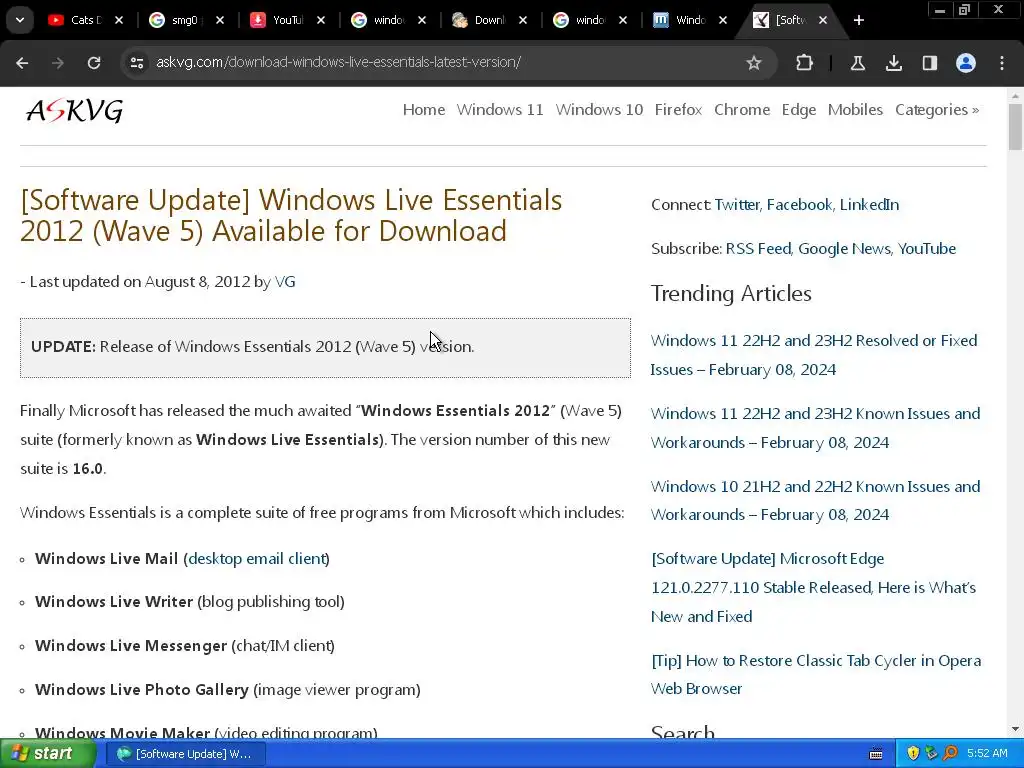Open the profile avatar icon
The image size is (1024, 768).
966,63
